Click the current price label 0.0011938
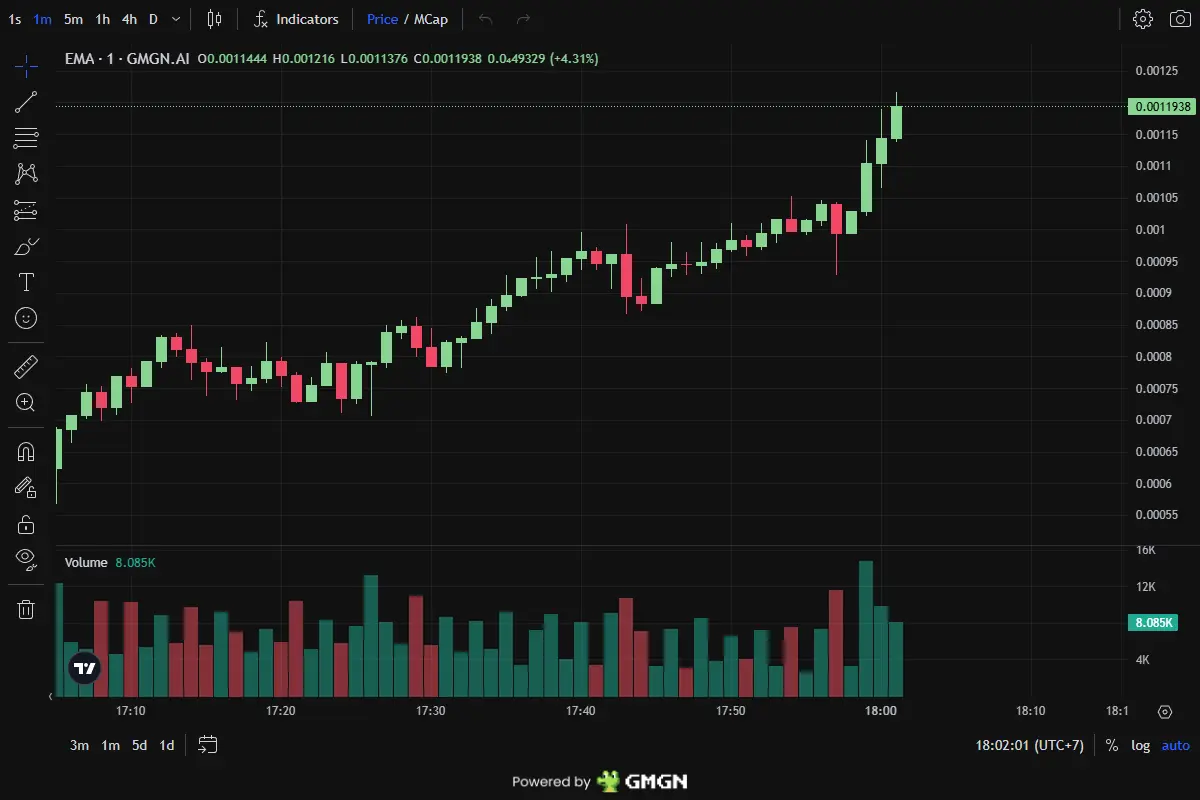1200x800 pixels. click(1161, 106)
